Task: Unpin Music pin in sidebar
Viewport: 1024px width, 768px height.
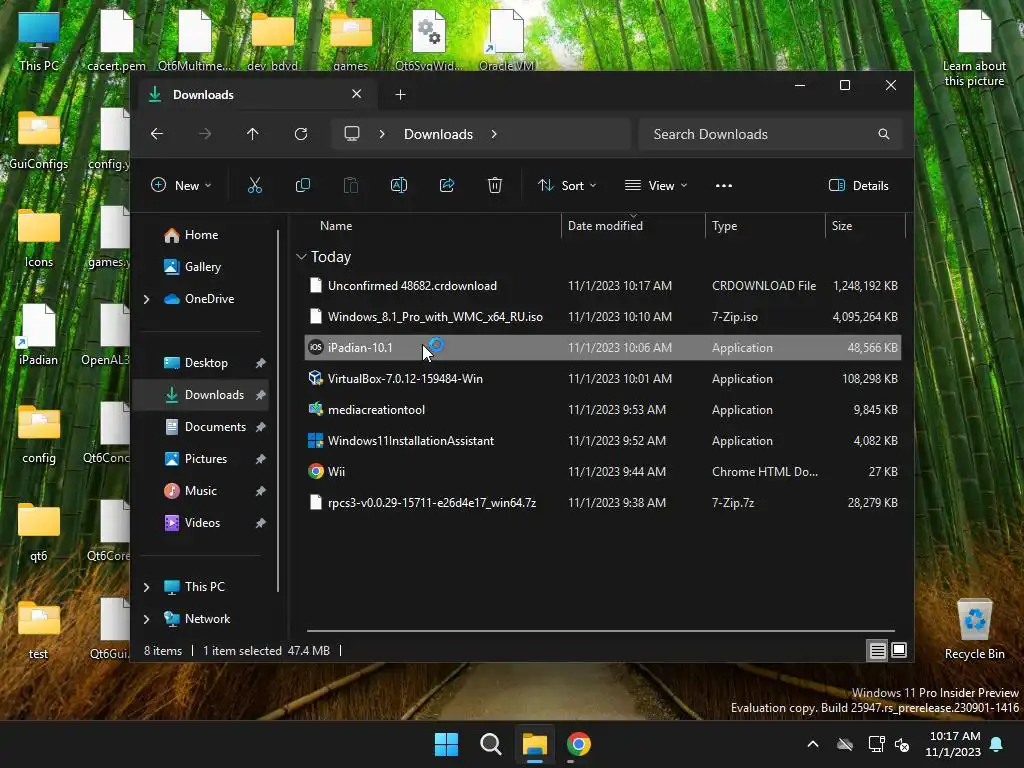Action: pos(261,491)
